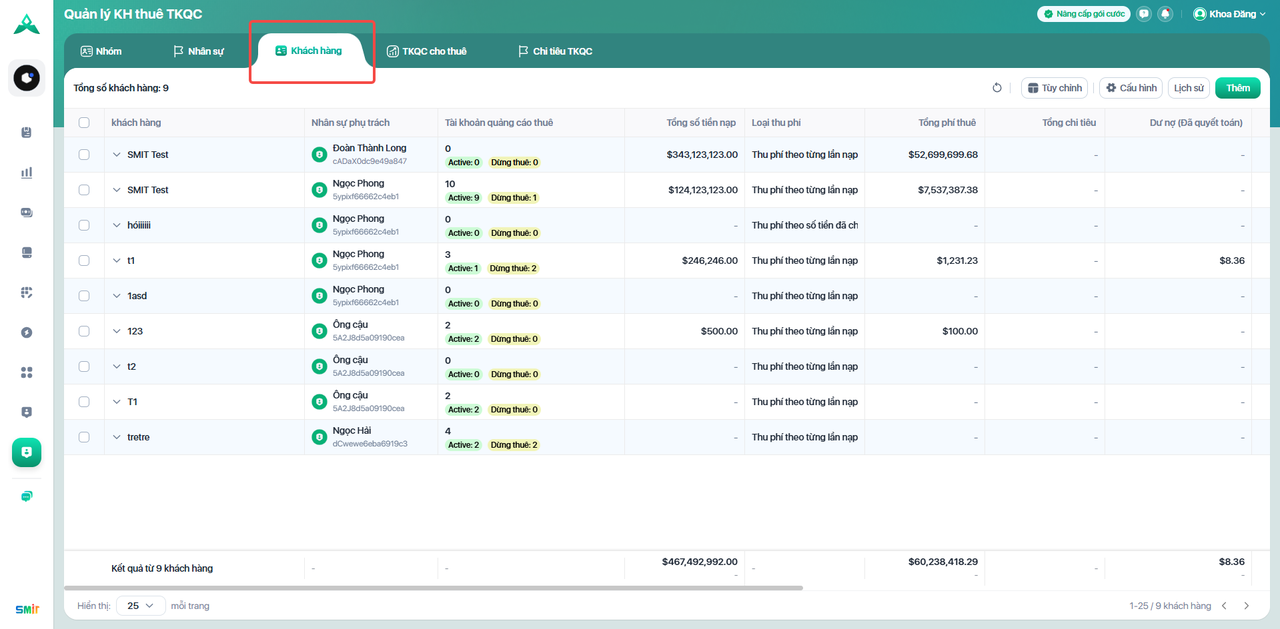The width and height of the screenshot is (1280, 629).
Task: Open the notification bell
Action: [1165, 14]
